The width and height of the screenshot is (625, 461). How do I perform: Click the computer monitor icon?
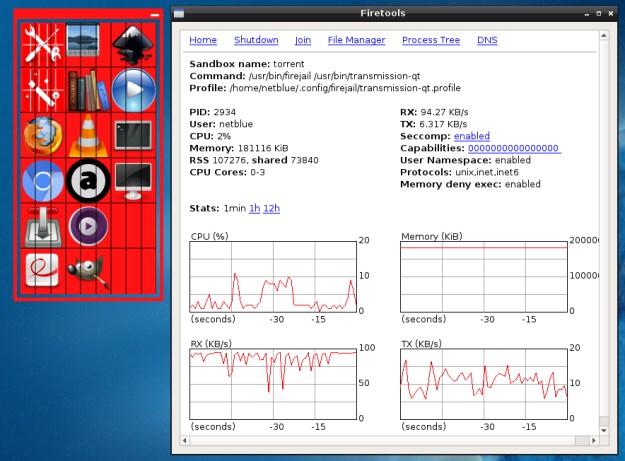point(132,181)
